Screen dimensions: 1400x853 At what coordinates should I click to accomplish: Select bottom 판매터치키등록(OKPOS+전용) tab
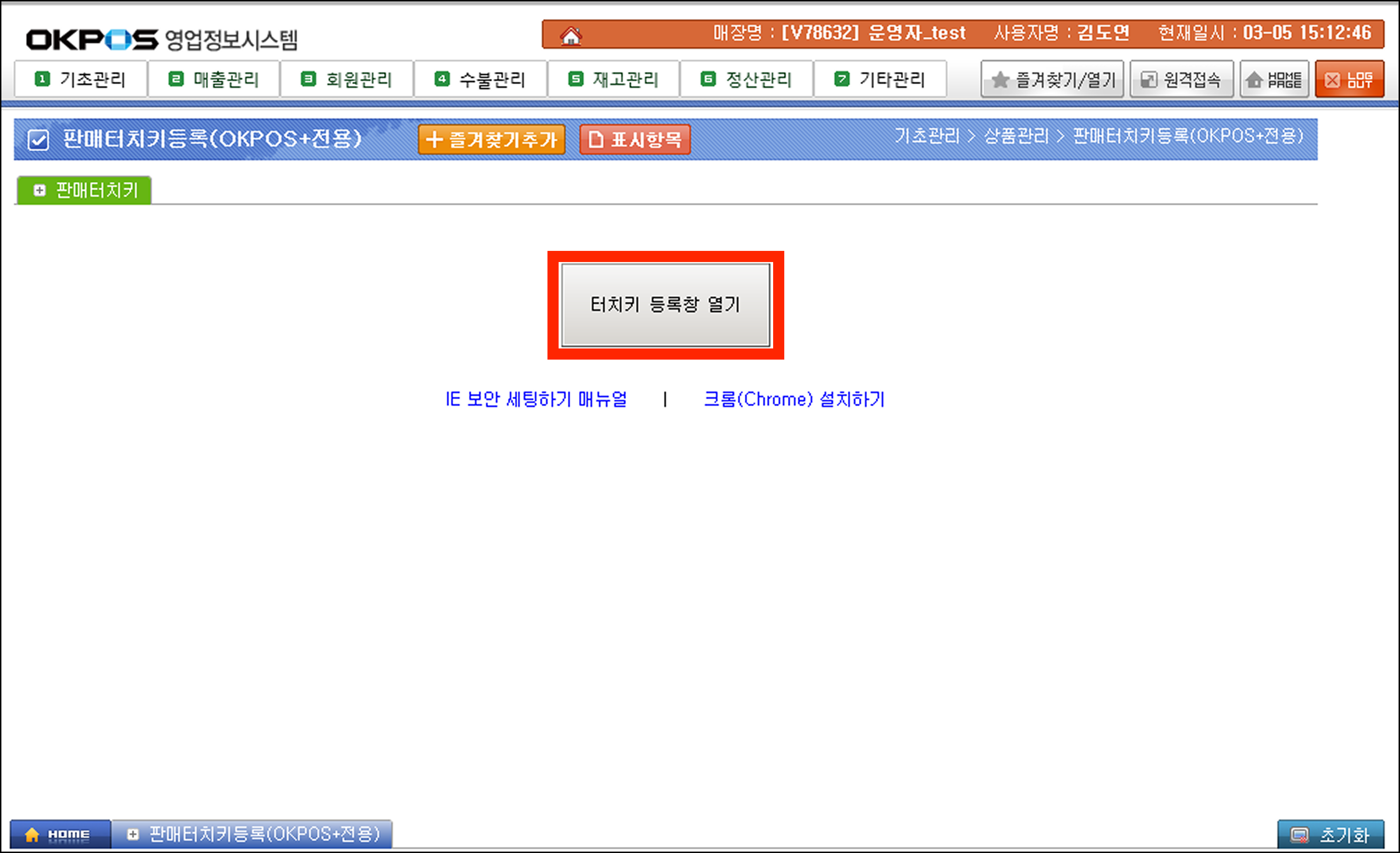pos(252,834)
